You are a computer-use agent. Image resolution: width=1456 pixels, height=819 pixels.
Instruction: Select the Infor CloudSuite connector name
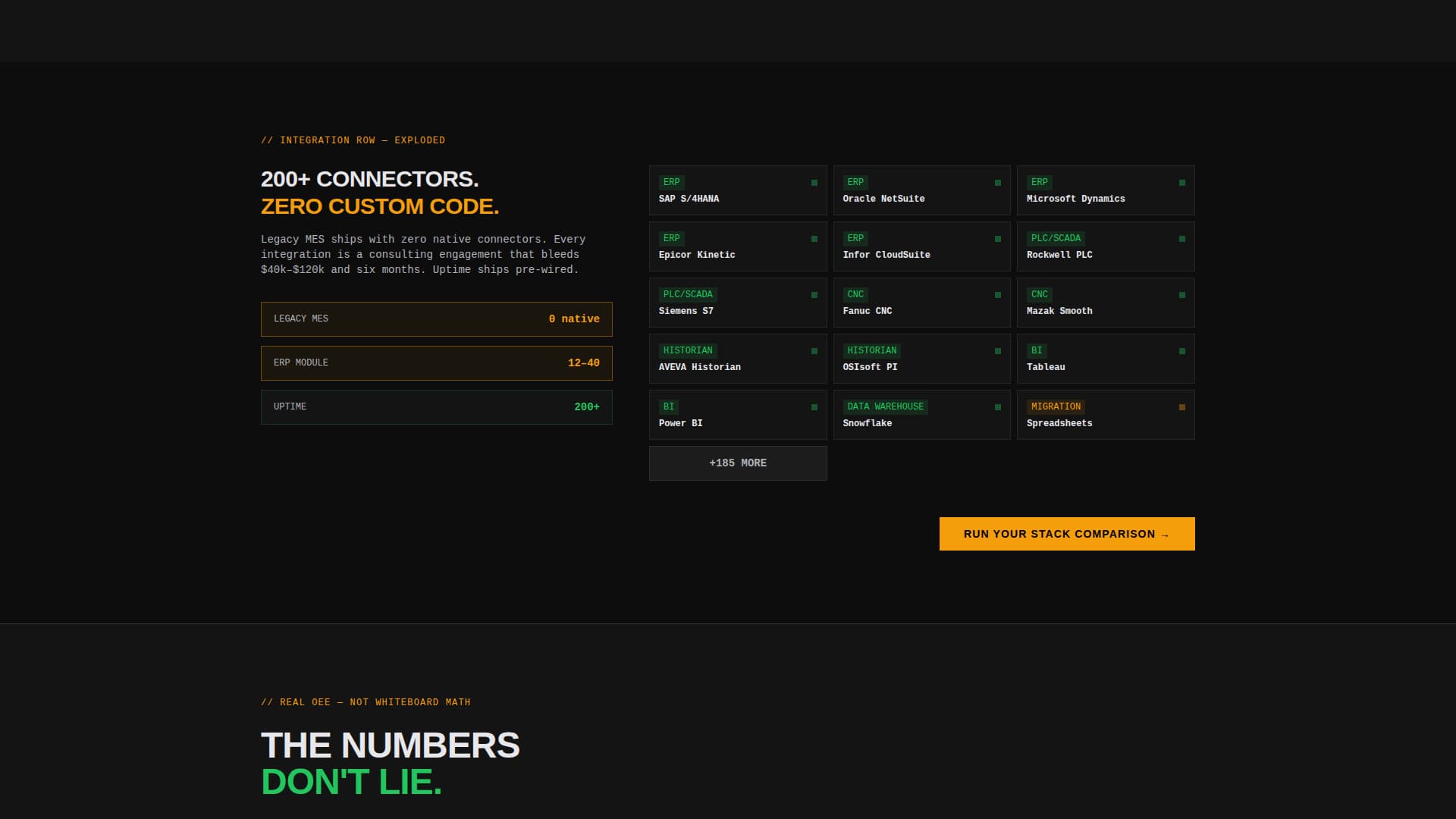coord(886,255)
